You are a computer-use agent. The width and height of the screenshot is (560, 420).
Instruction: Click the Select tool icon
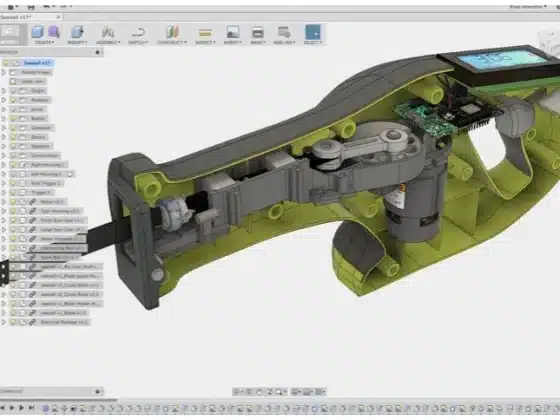point(313,32)
